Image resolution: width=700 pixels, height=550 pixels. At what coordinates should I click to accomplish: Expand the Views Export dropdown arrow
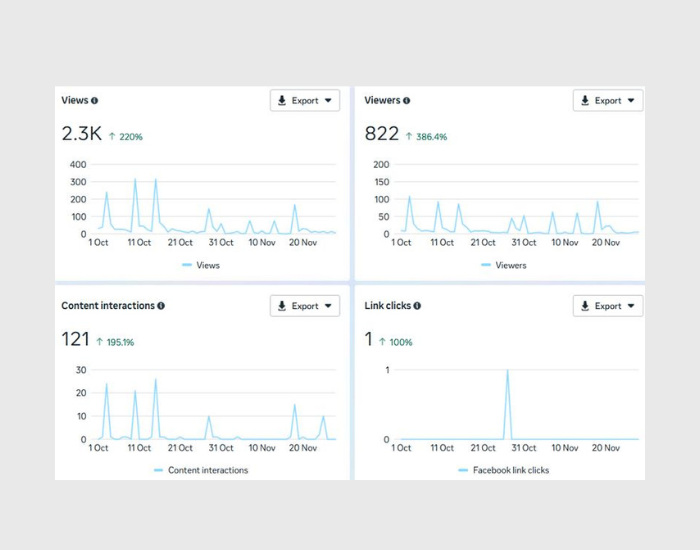click(x=329, y=101)
